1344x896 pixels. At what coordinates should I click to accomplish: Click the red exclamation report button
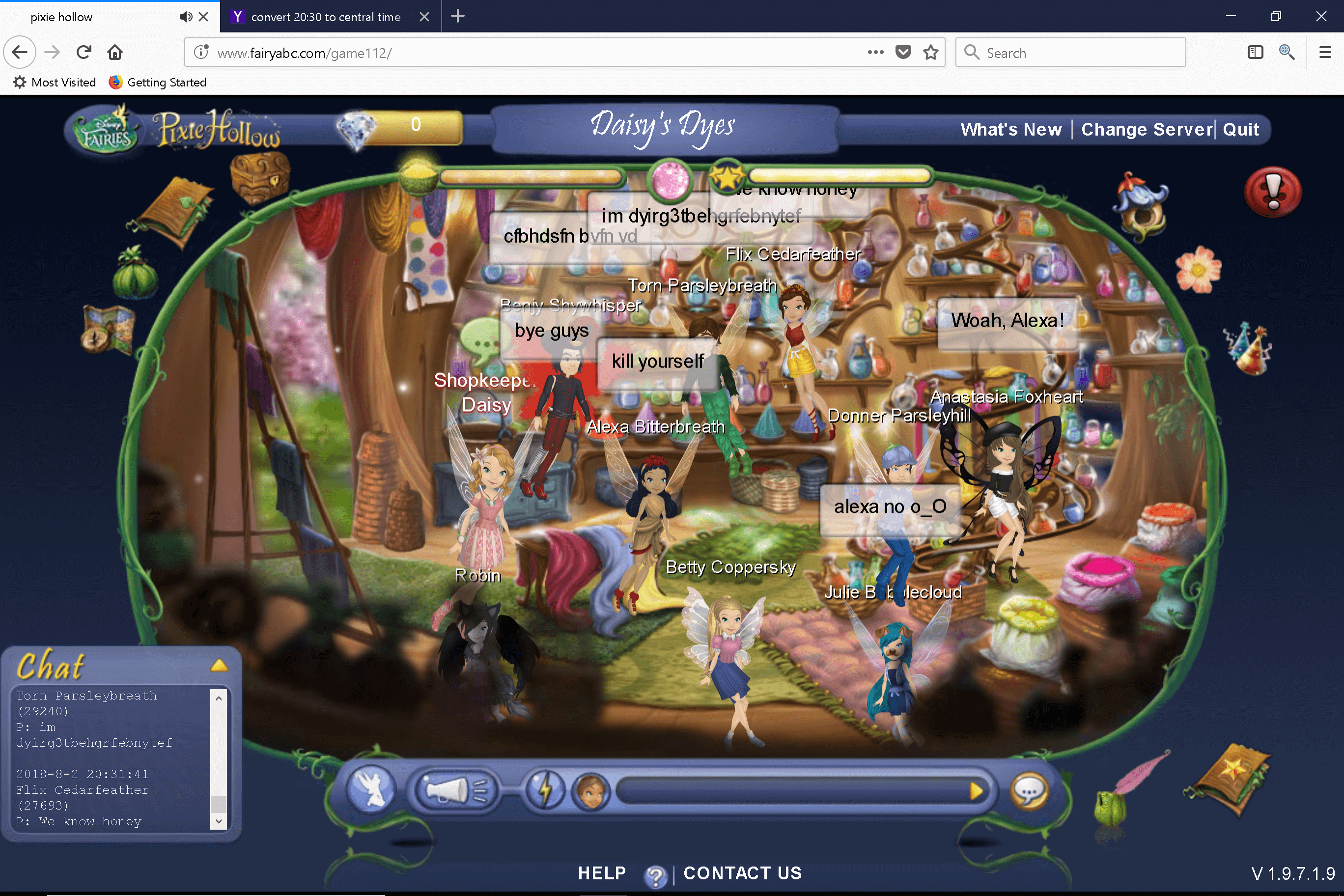[x=1273, y=192]
